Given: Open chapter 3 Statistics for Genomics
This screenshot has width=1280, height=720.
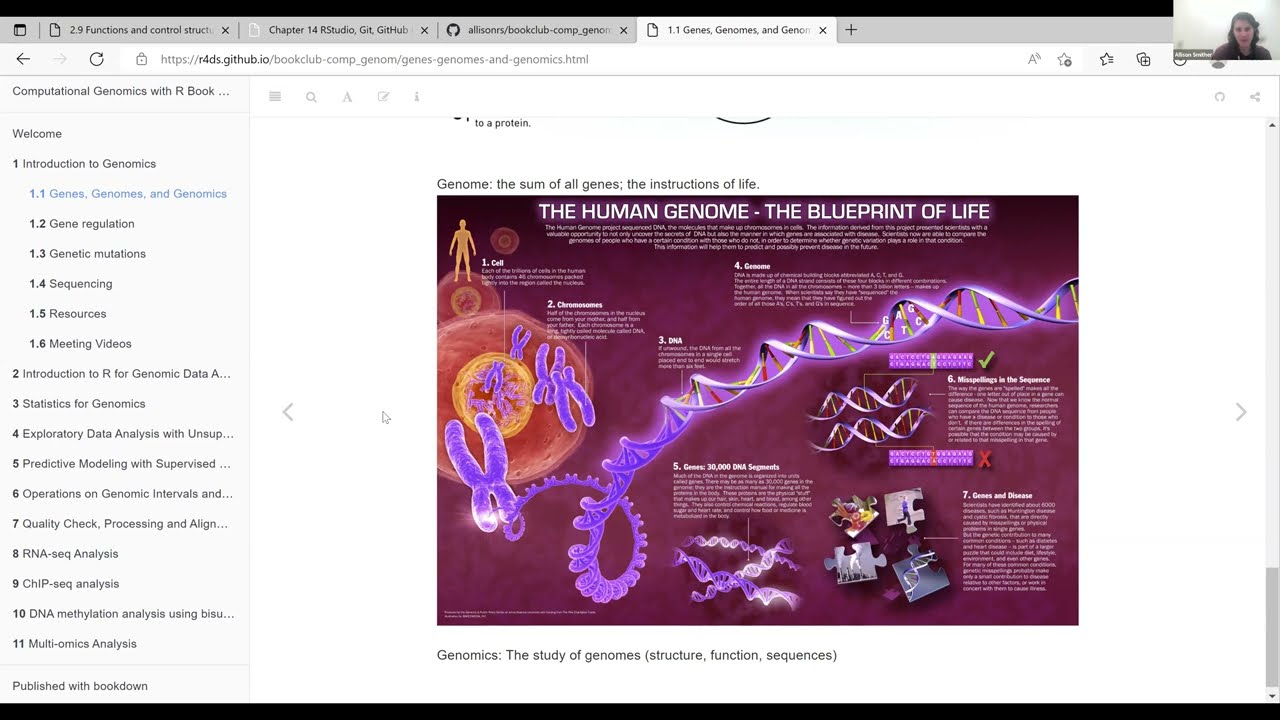Looking at the screenshot, I should [x=79, y=404].
